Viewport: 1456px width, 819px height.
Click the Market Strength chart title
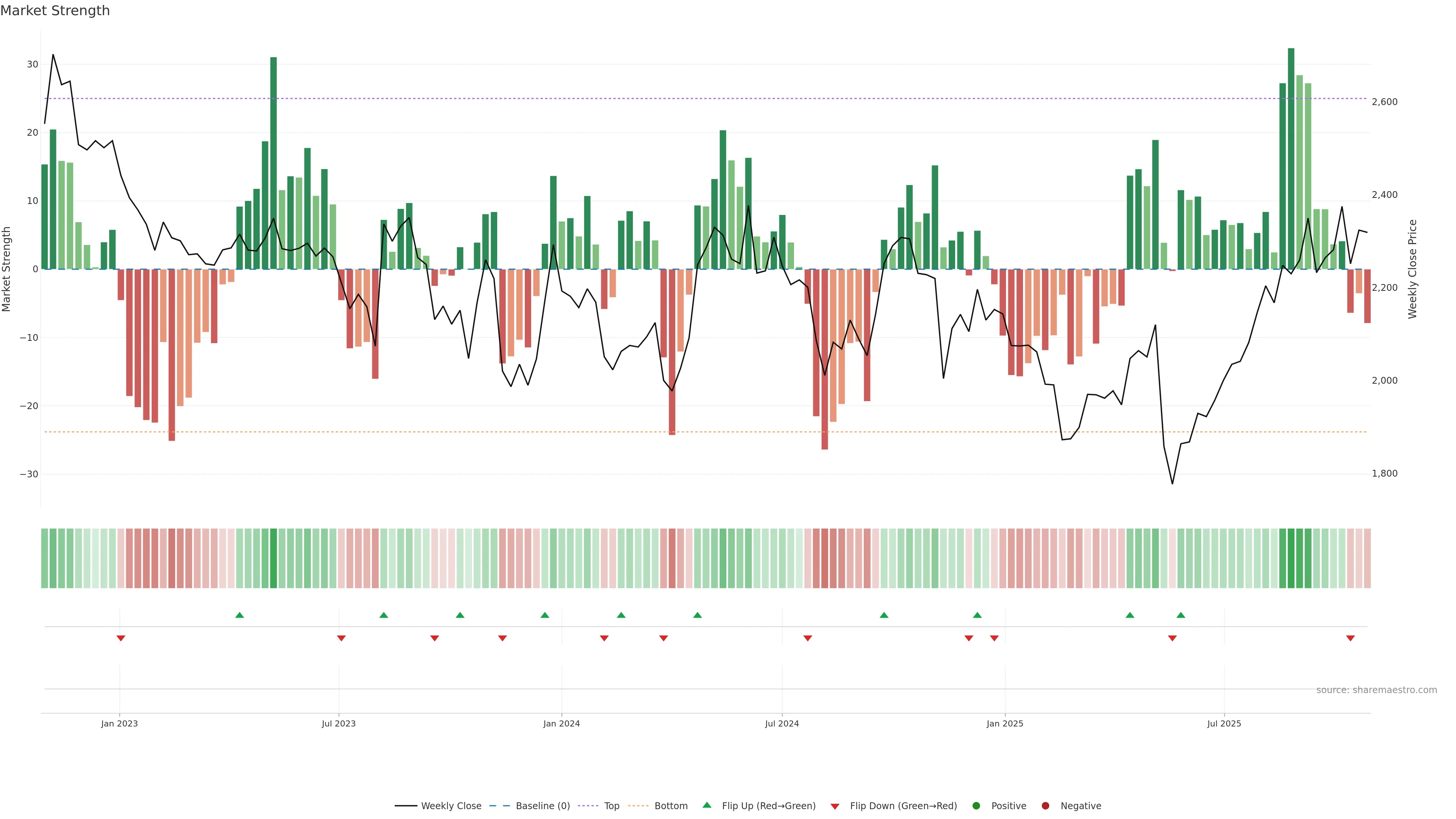pyautogui.click(x=55, y=11)
